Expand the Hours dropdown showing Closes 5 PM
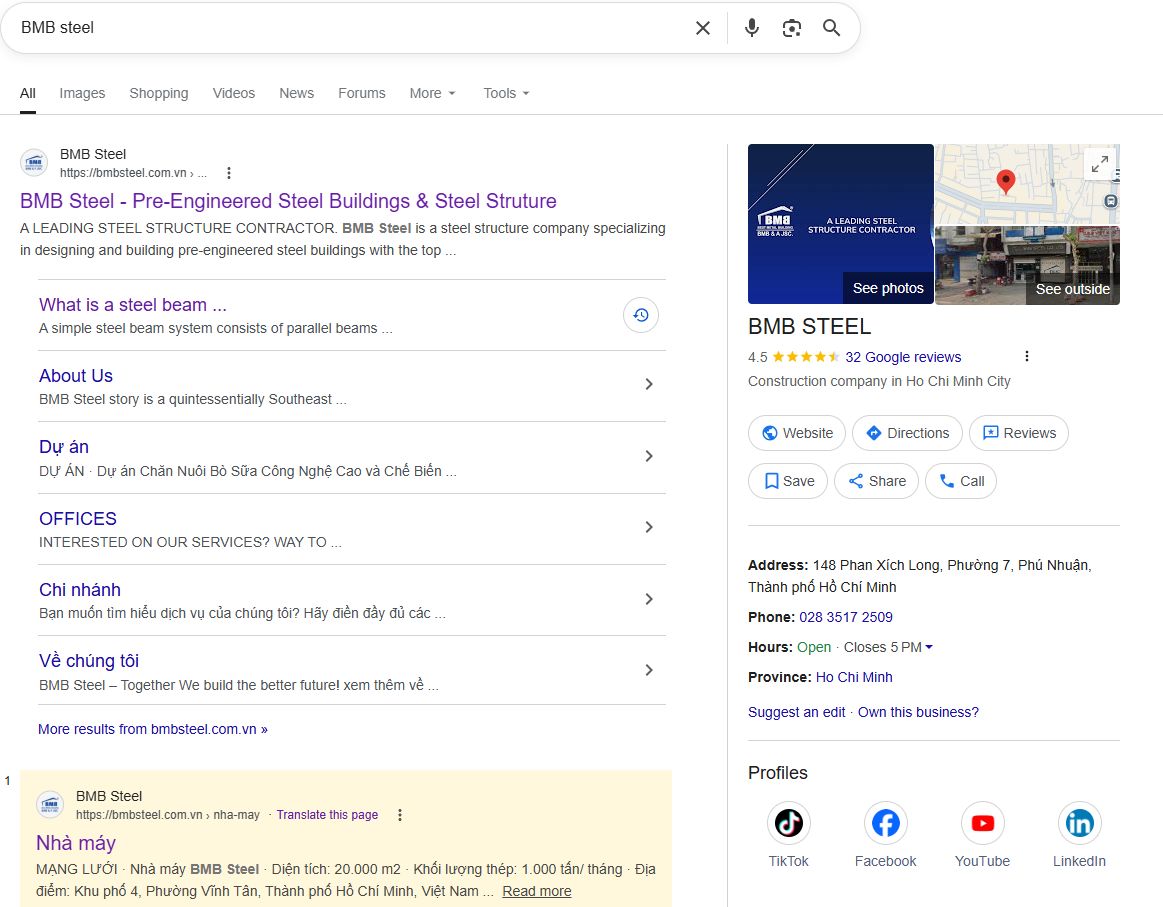1163x907 pixels. click(x=928, y=647)
